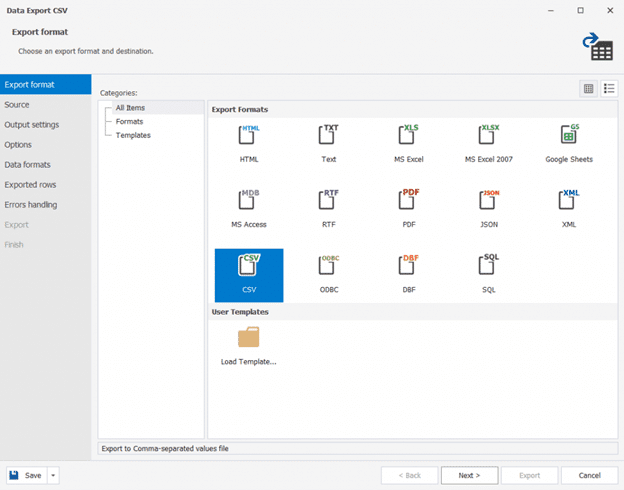Viewport: 624px width, 490px height.
Task: Open the Save button dropdown arrow
Action: click(54, 475)
